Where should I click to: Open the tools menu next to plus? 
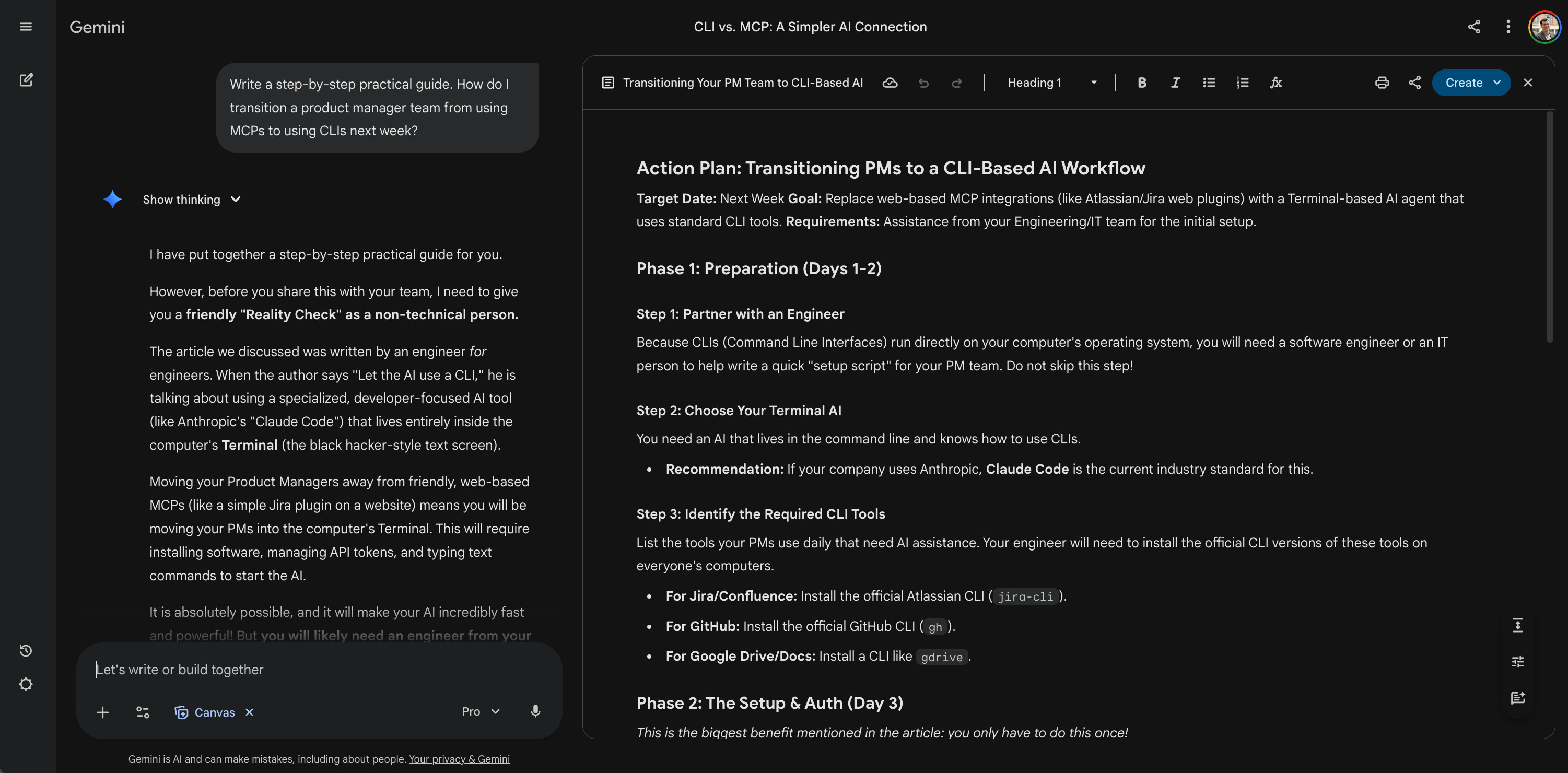(143, 712)
